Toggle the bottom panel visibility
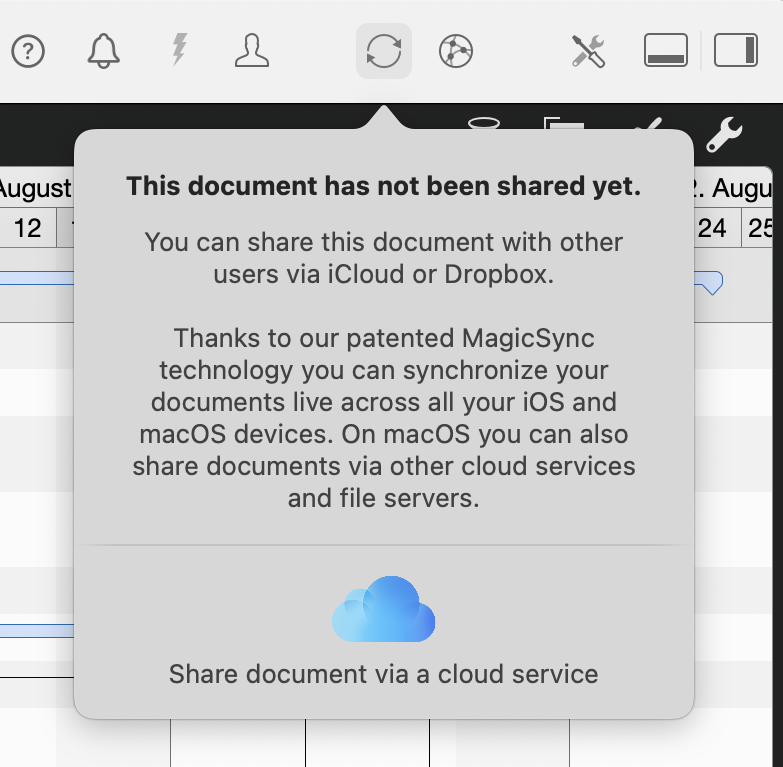 666,50
